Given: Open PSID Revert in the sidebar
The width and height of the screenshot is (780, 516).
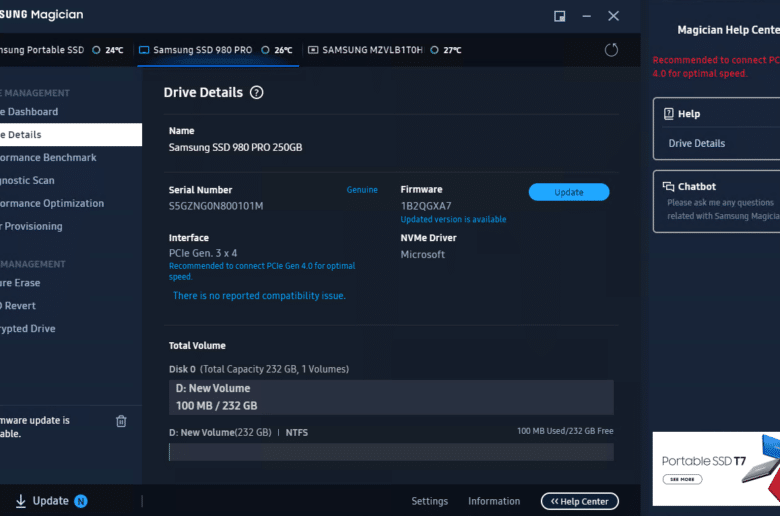Looking at the screenshot, I should coord(18,306).
